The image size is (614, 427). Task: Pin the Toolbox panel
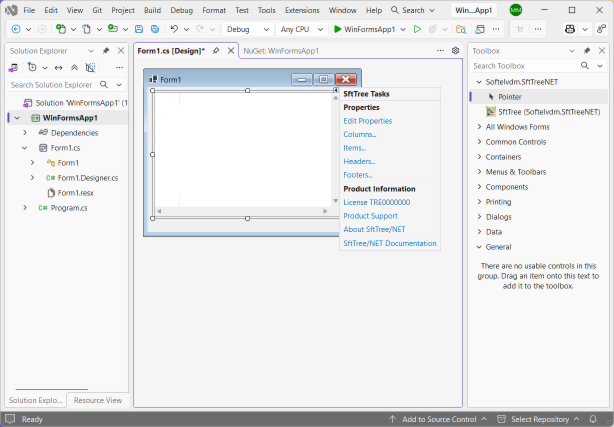[x=587, y=51]
